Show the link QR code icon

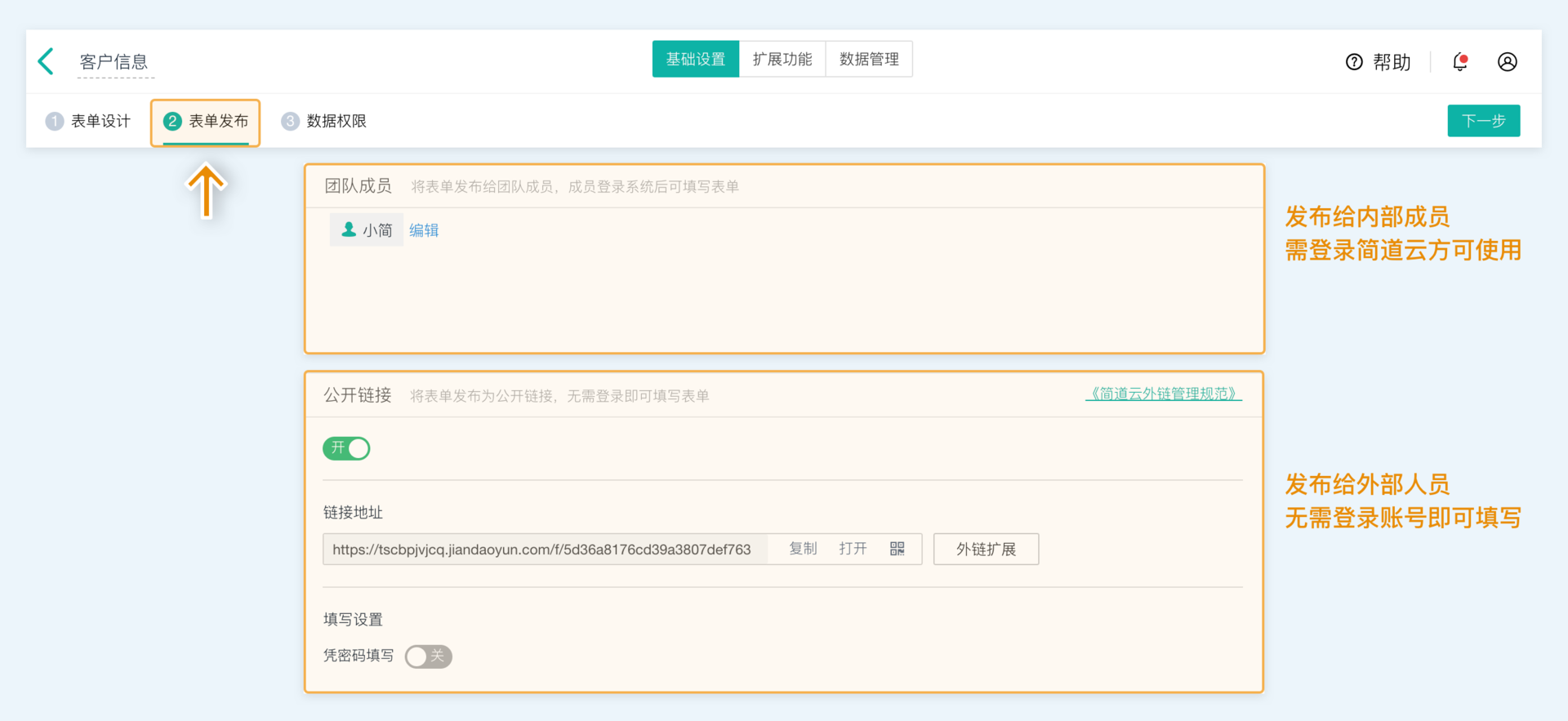point(898,549)
